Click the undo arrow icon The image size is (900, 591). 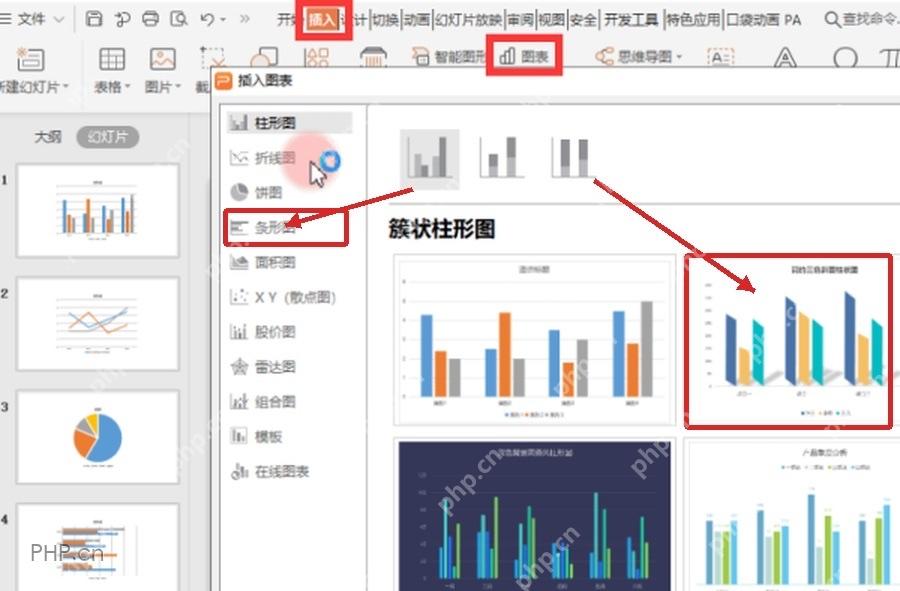(207, 19)
